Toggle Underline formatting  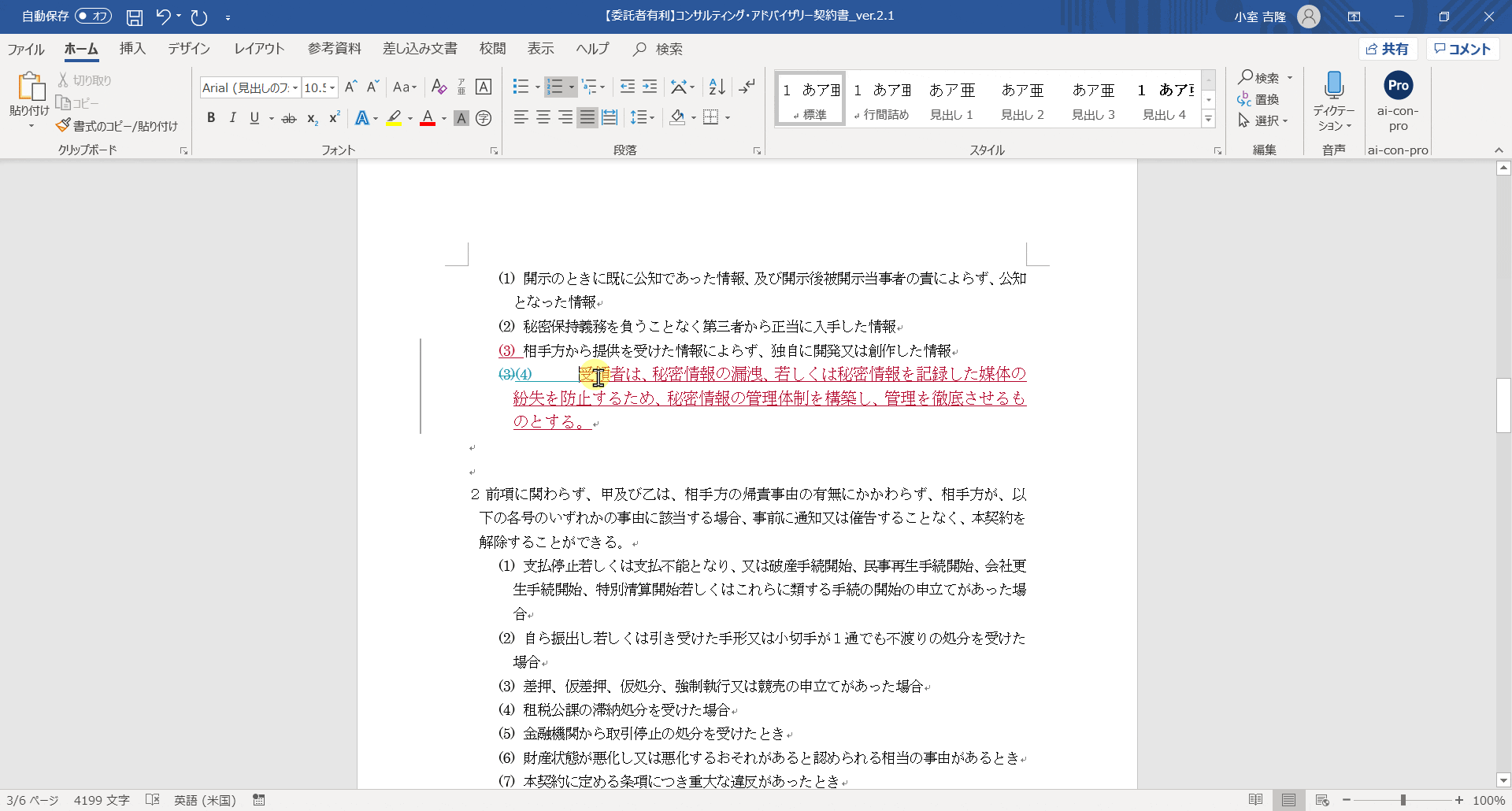pos(254,118)
